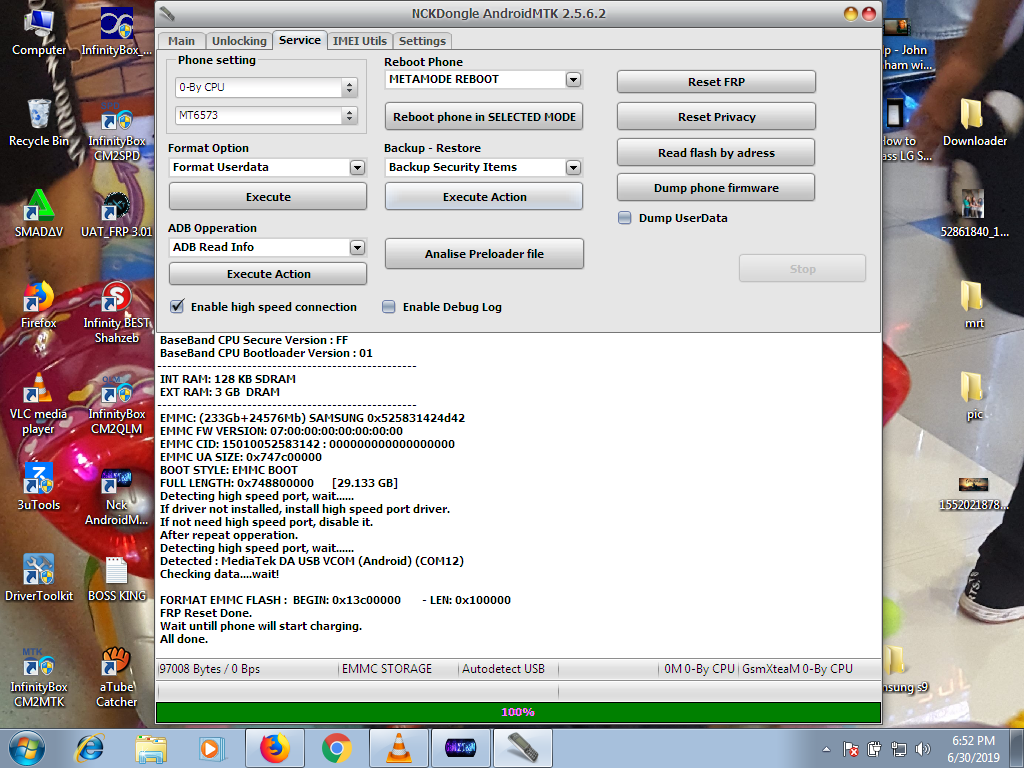Click EMMC STORAGE status bar entry
The height and width of the screenshot is (768, 1024).
pos(387,669)
